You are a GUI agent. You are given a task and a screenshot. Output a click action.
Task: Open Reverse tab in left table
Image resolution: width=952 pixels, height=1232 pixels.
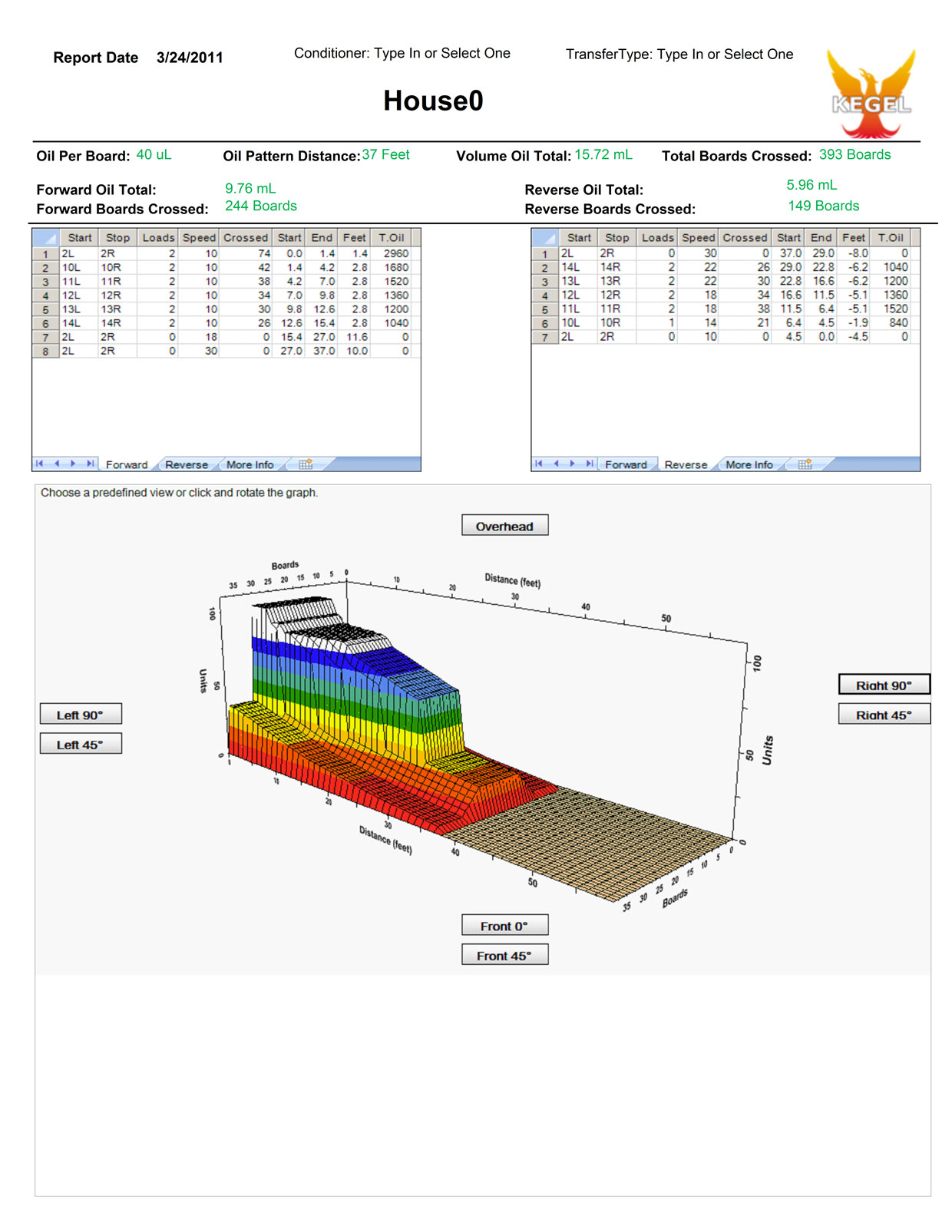[187, 465]
